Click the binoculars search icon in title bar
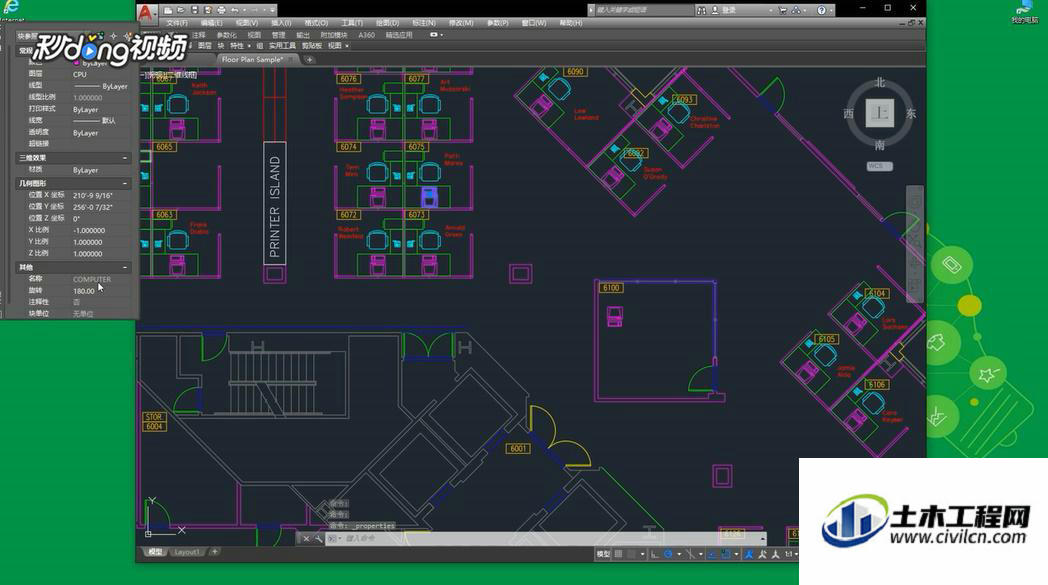The width and height of the screenshot is (1048, 585). [701, 10]
